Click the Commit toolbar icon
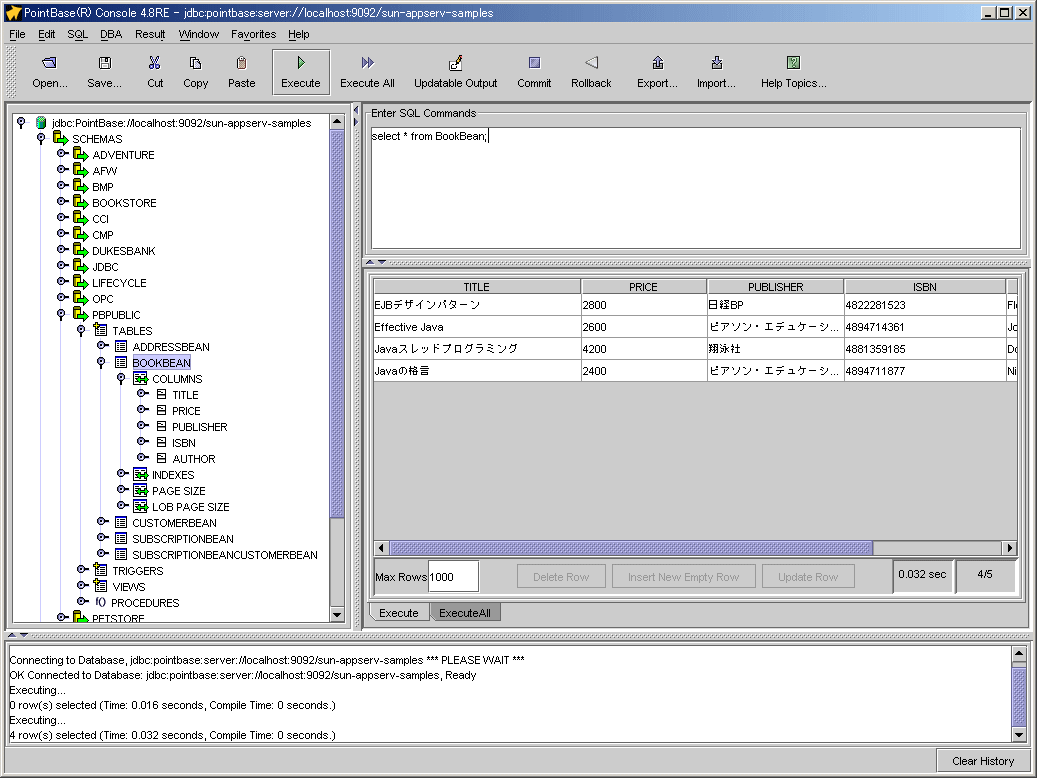Viewport: 1037px width, 778px height. point(534,63)
